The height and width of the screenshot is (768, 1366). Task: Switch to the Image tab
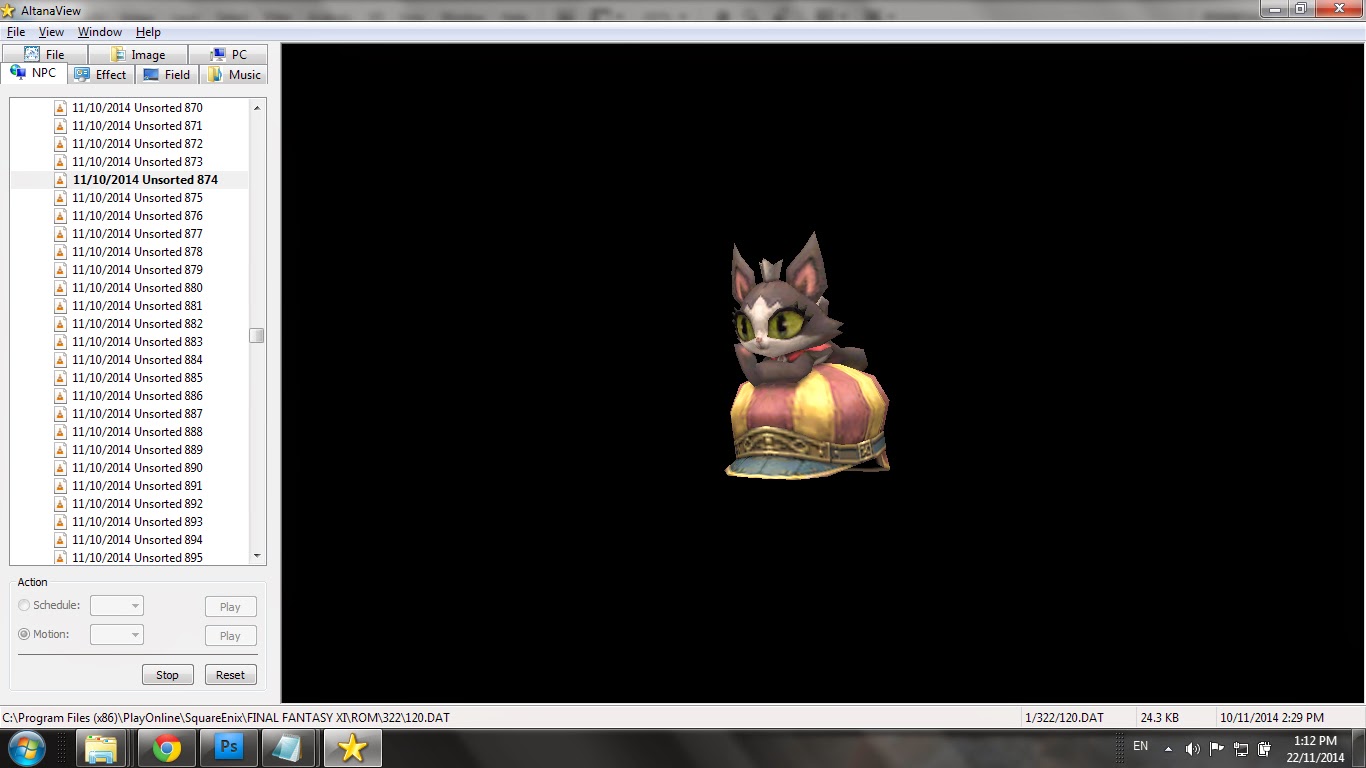pyautogui.click(x=138, y=55)
